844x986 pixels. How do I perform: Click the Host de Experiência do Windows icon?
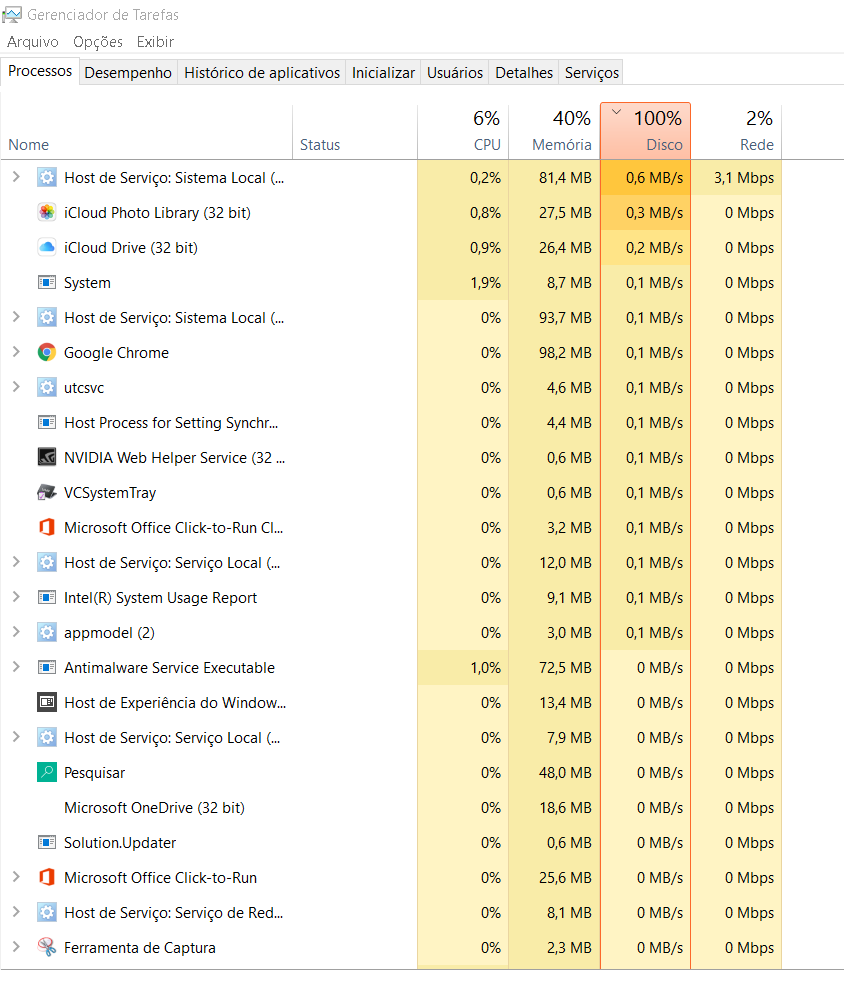(47, 702)
